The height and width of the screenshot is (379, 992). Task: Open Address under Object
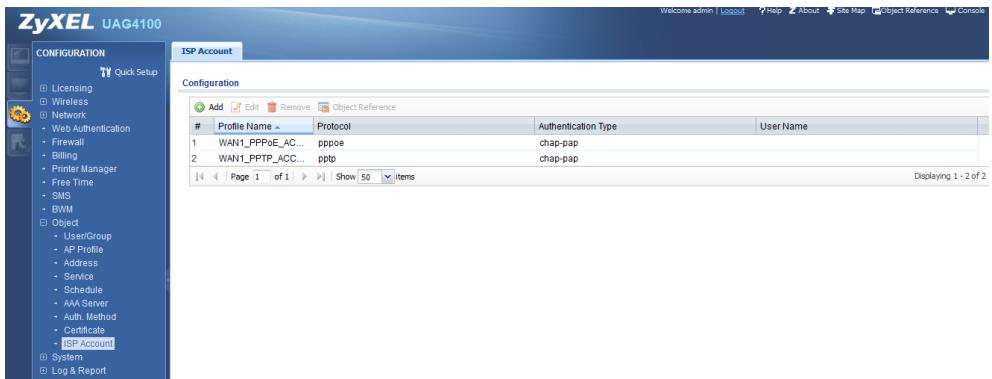(80, 263)
